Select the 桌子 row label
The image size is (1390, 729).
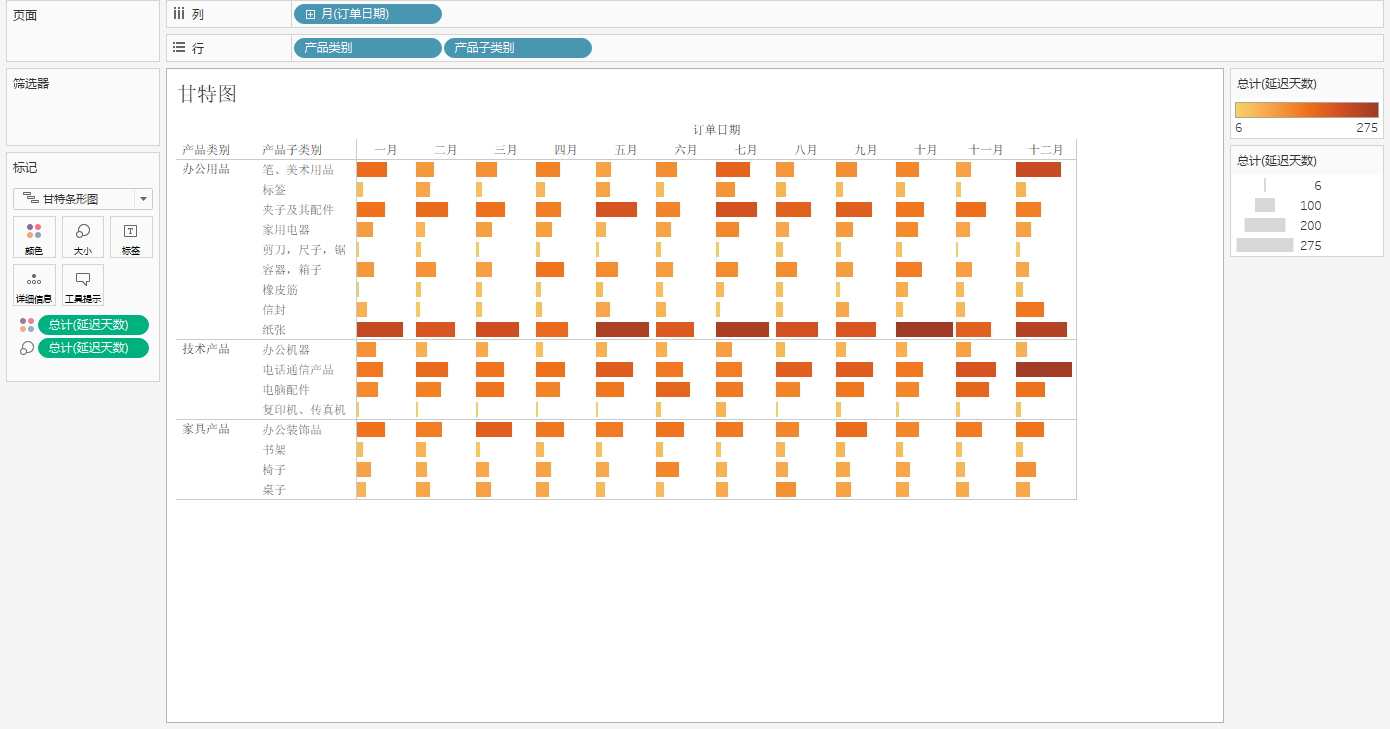point(274,490)
